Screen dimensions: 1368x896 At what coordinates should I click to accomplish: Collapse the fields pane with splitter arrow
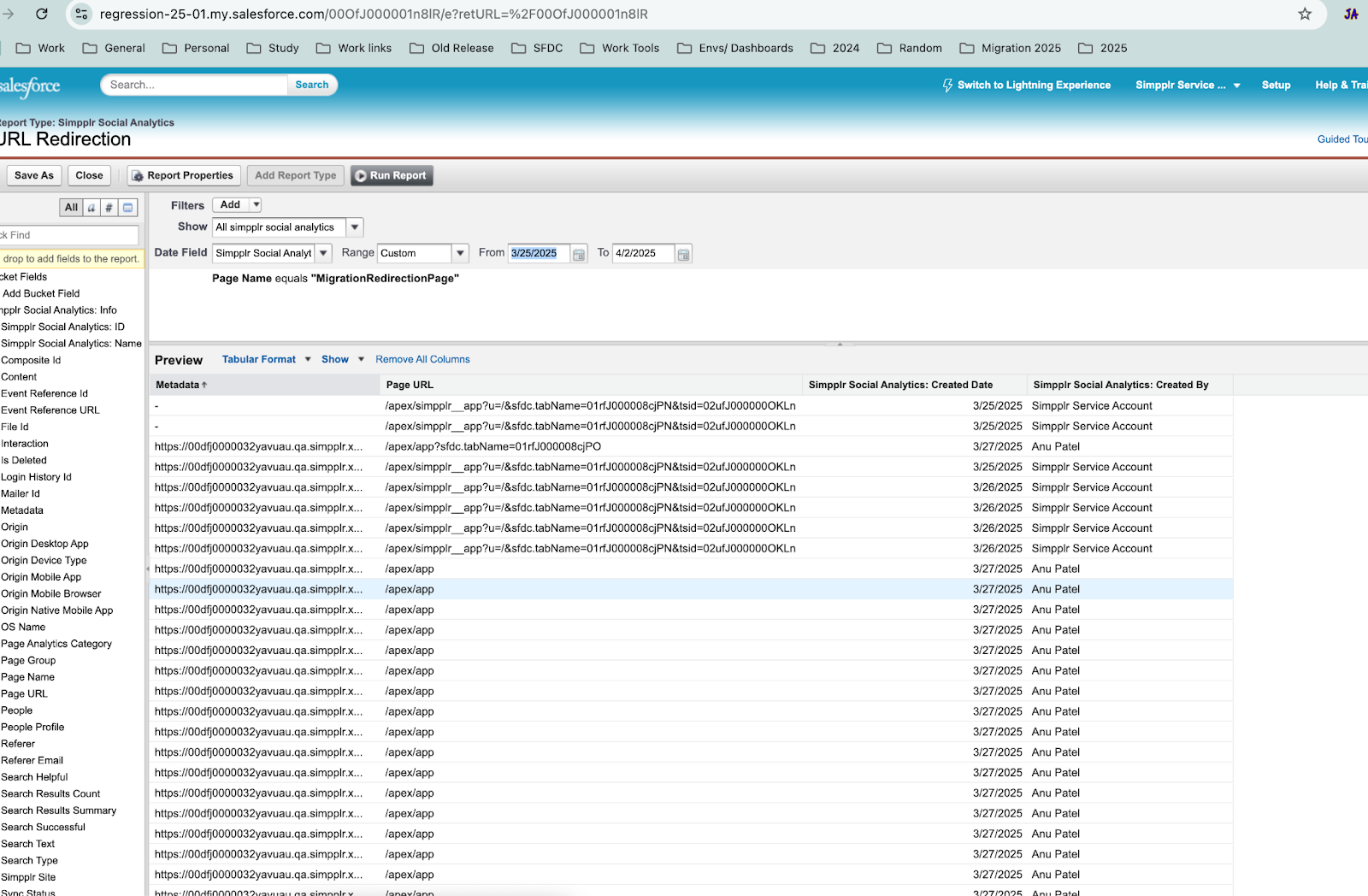[147, 569]
